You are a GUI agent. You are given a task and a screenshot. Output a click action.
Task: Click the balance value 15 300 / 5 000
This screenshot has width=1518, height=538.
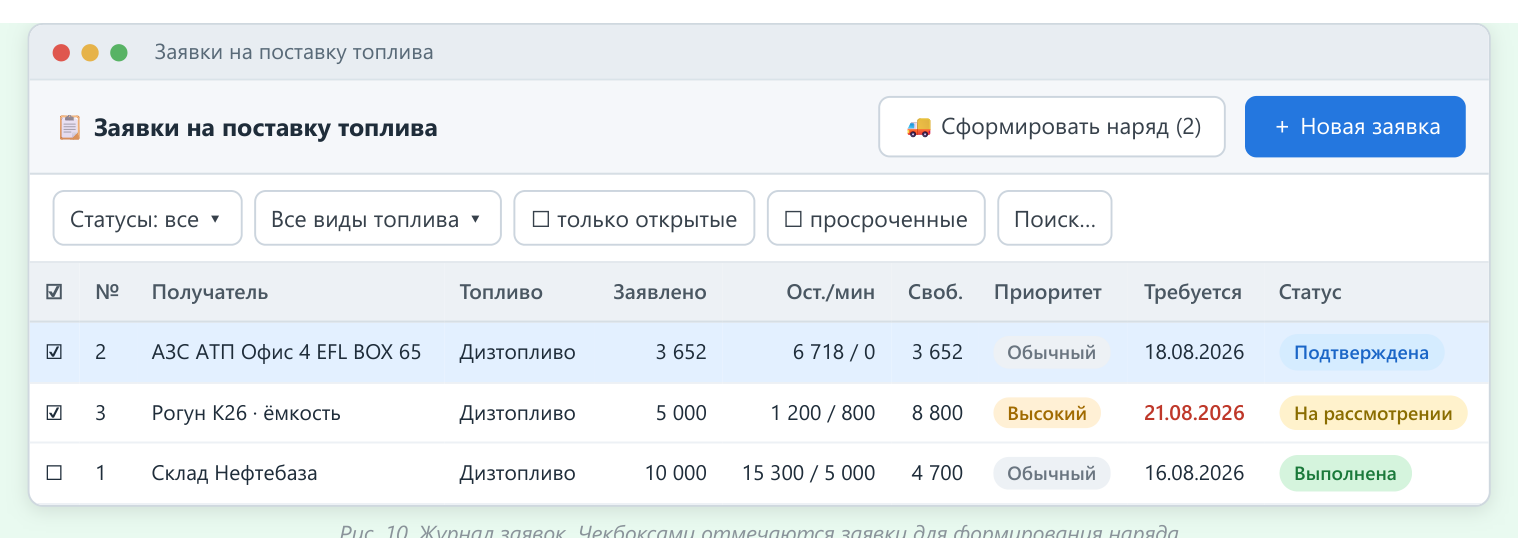click(x=809, y=473)
